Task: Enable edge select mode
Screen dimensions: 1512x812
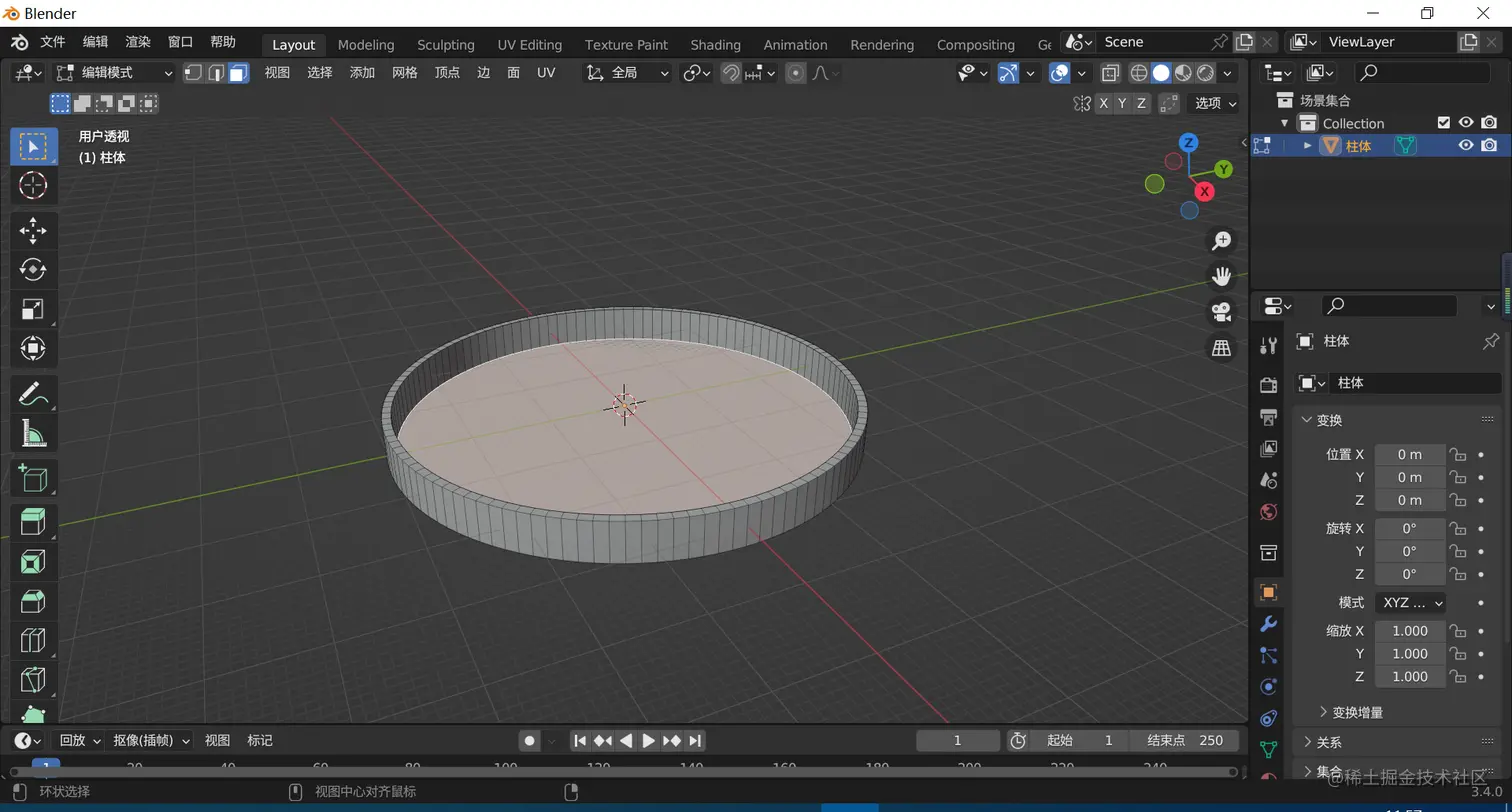Action: point(216,73)
